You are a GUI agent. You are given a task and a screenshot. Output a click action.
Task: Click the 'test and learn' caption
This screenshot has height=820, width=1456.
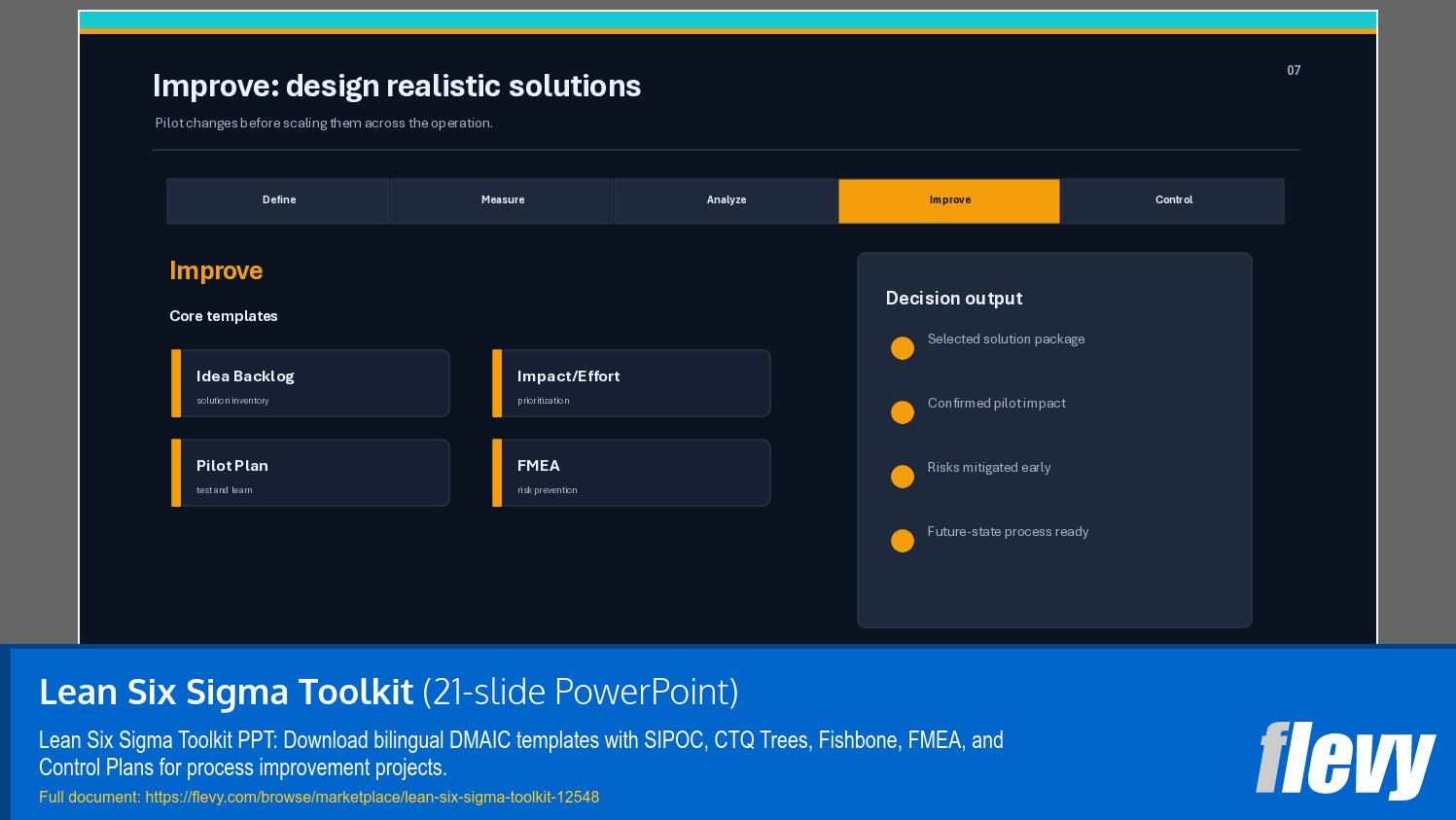click(x=225, y=490)
